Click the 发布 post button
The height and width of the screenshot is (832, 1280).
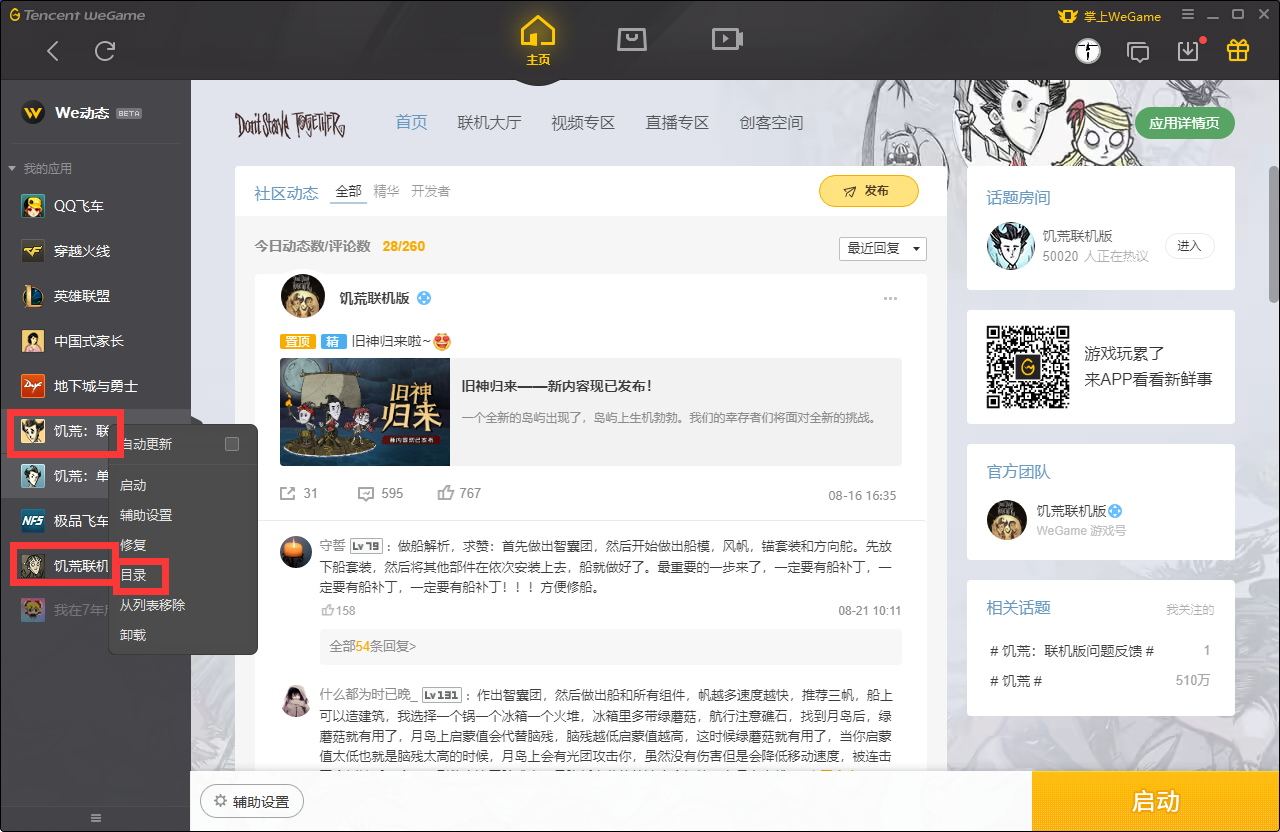point(868,191)
